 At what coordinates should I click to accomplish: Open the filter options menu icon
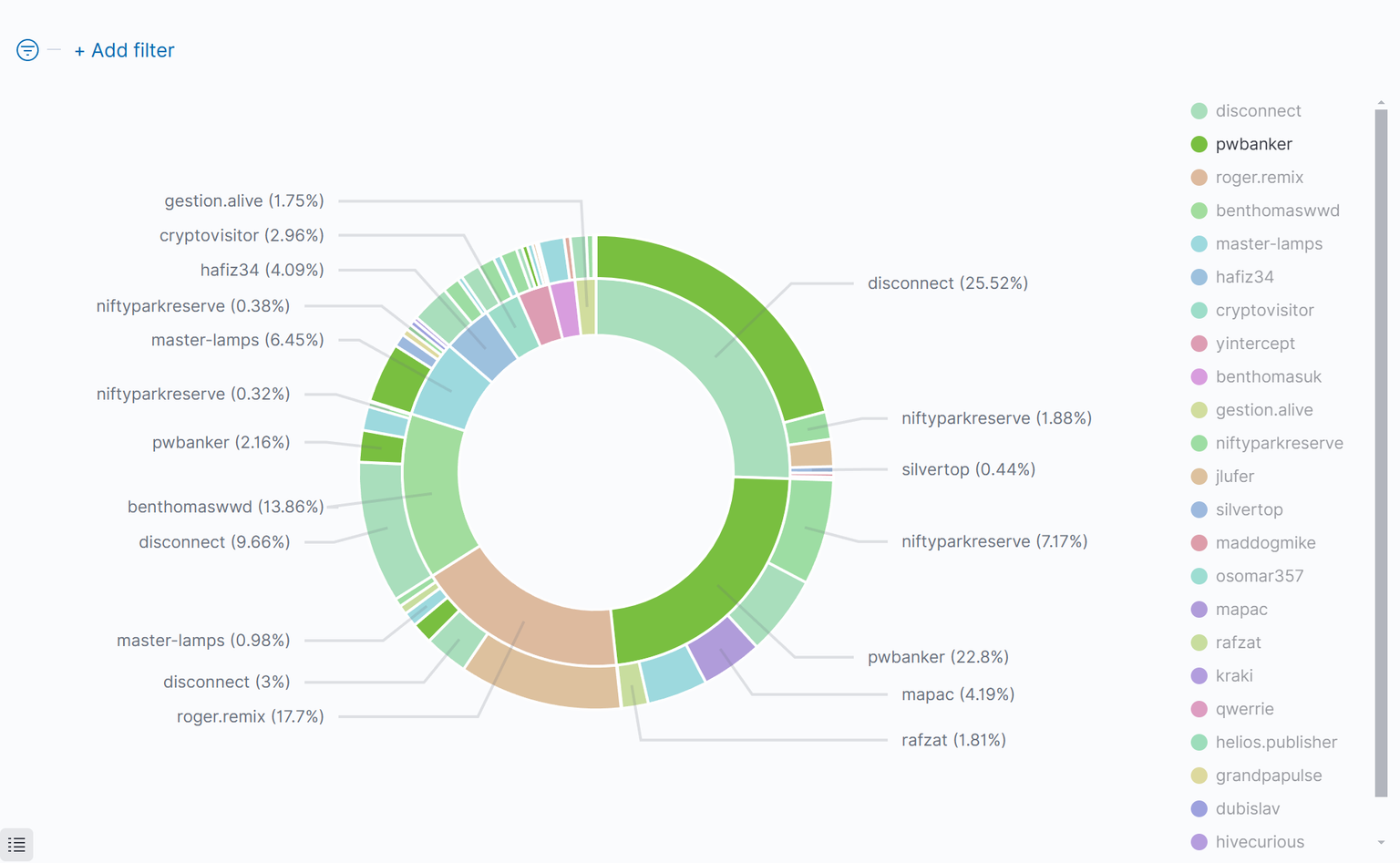coord(27,50)
